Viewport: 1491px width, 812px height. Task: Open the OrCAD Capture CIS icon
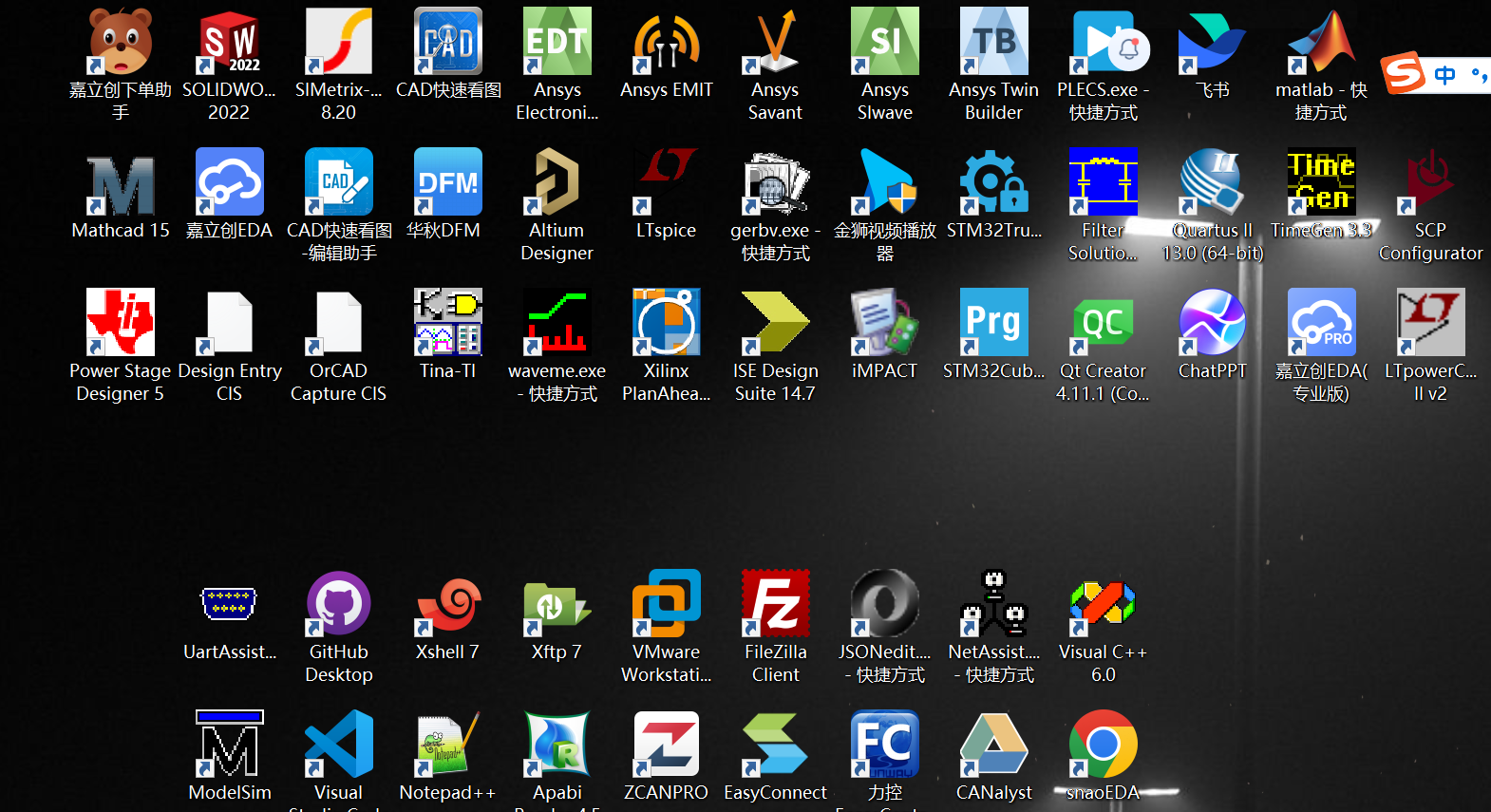338,323
